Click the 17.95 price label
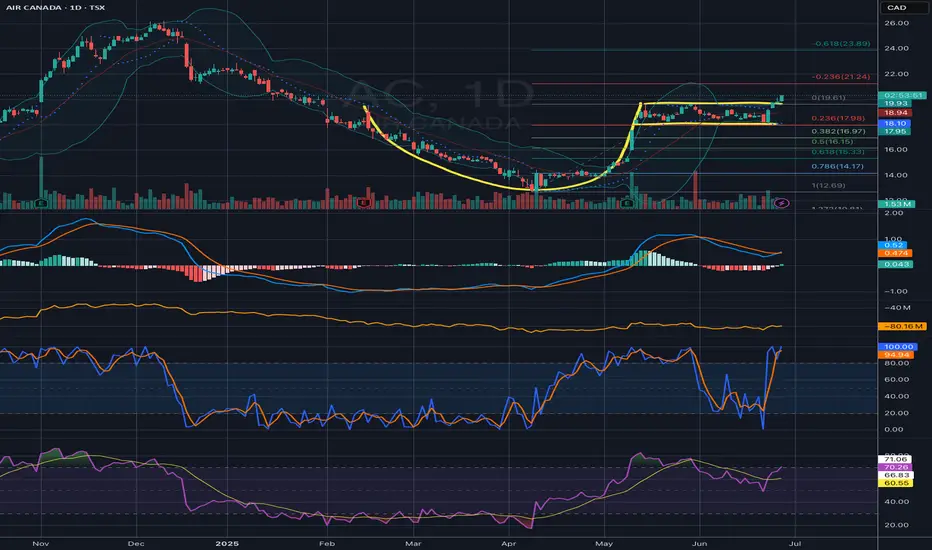932x550 pixels. (x=895, y=131)
